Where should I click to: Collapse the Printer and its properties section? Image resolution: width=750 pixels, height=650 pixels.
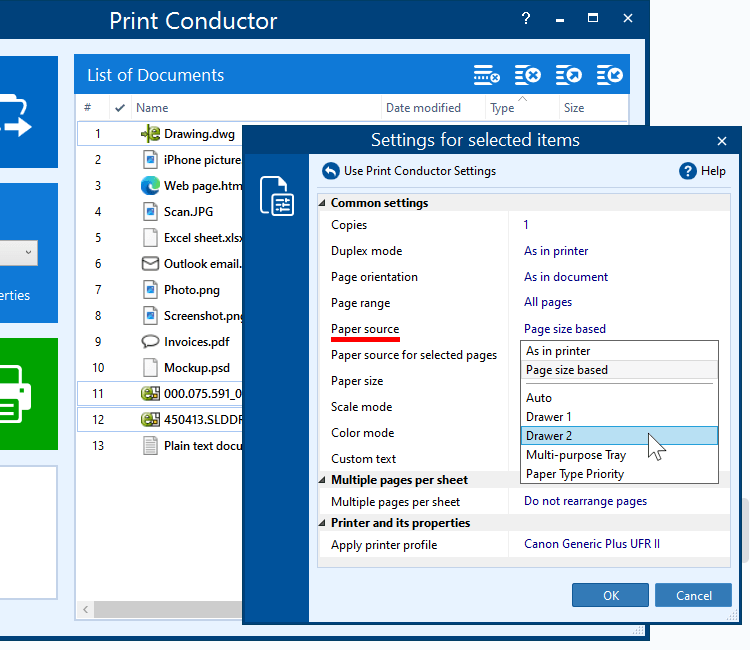[322, 523]
